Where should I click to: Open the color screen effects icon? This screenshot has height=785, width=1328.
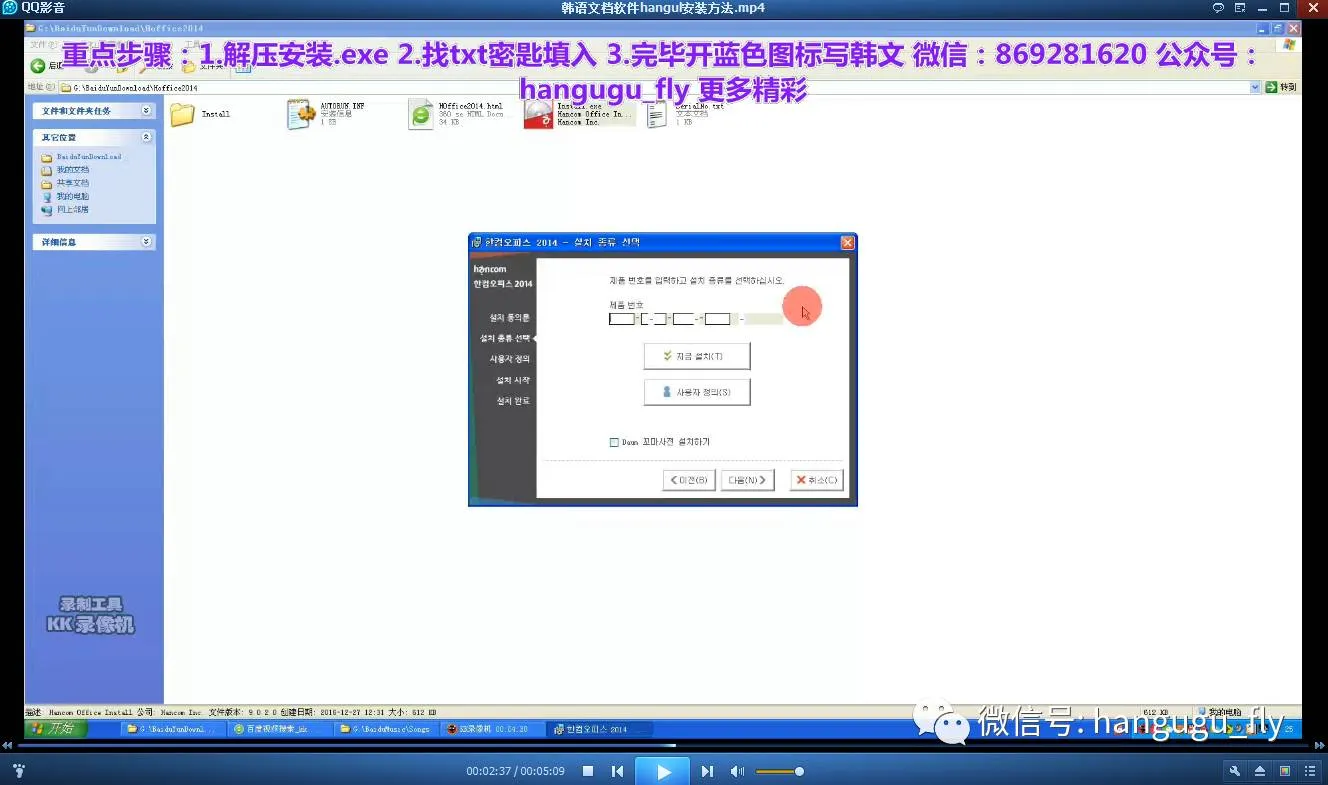[x=1285, y=771]
